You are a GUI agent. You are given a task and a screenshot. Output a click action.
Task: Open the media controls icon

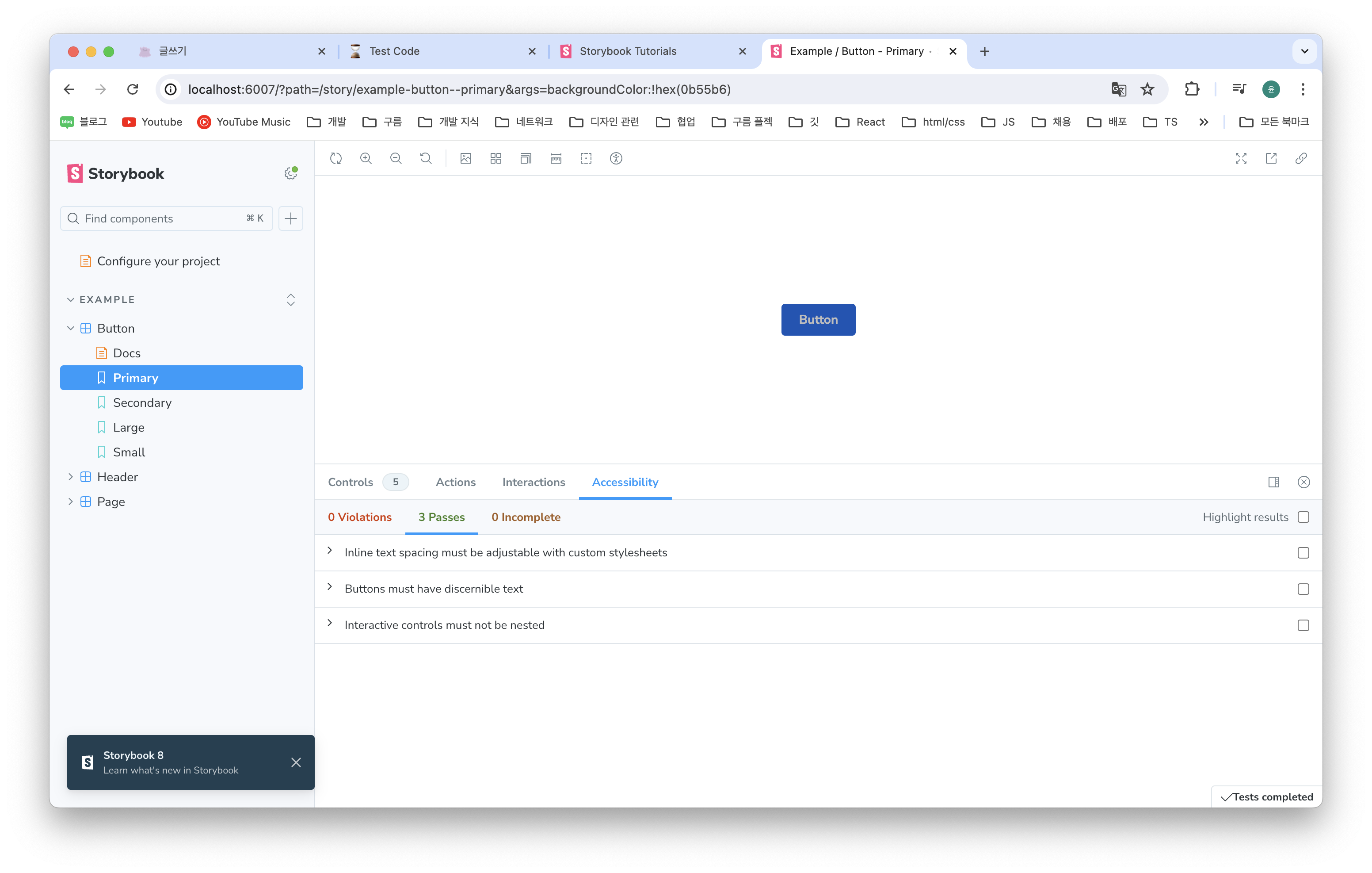(1239, 89)
